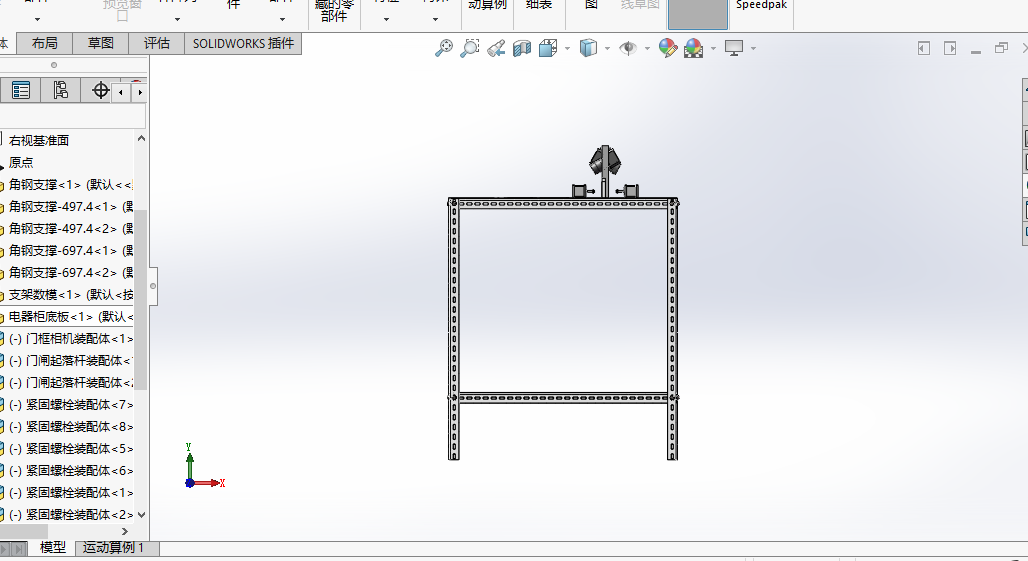This screenshot has height=561, width=1028.
Task: Click the Display Style cube icon
Action: click(x=588, y=48)
